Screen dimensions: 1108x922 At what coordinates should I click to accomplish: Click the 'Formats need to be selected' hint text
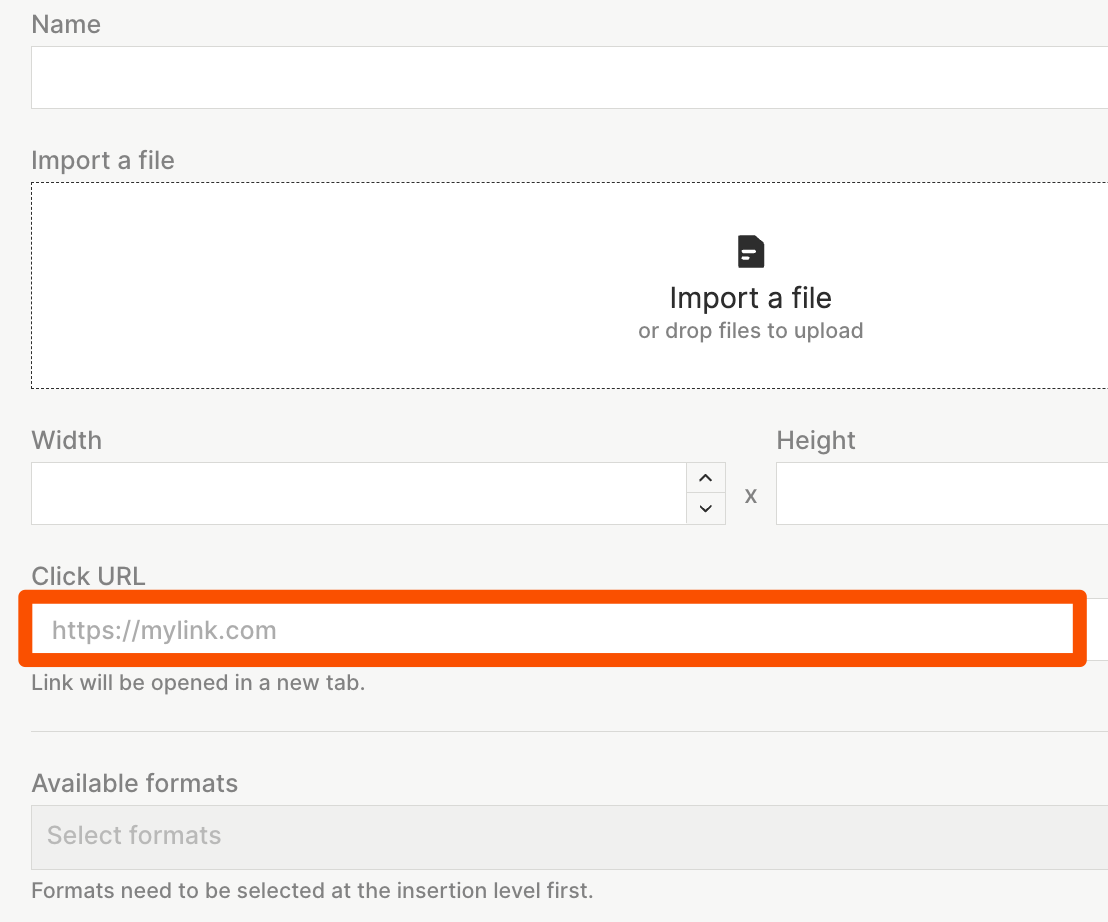[312, 891]
